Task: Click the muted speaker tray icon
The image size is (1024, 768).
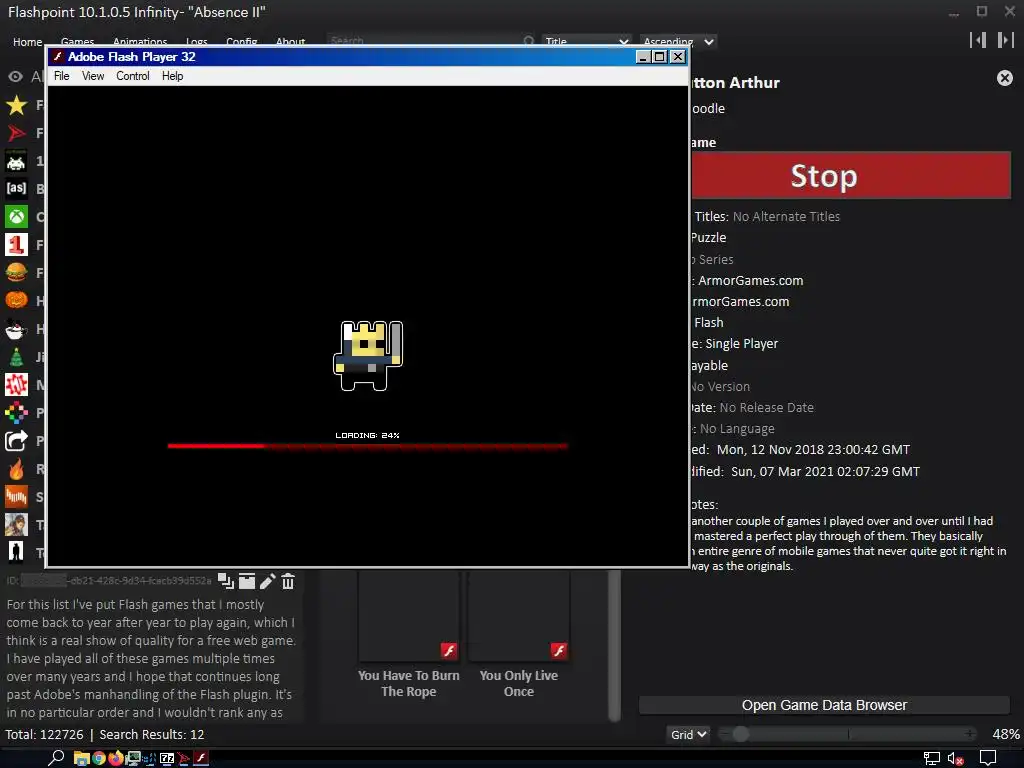Action: coord(955,758)
